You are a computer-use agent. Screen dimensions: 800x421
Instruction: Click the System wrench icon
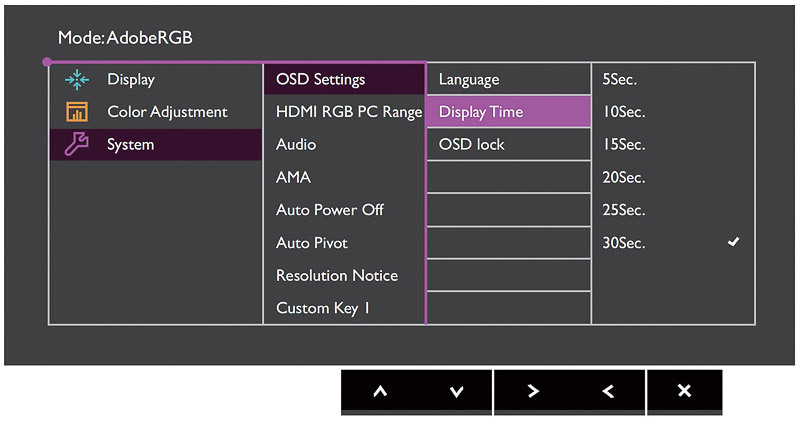pos(76,144)
